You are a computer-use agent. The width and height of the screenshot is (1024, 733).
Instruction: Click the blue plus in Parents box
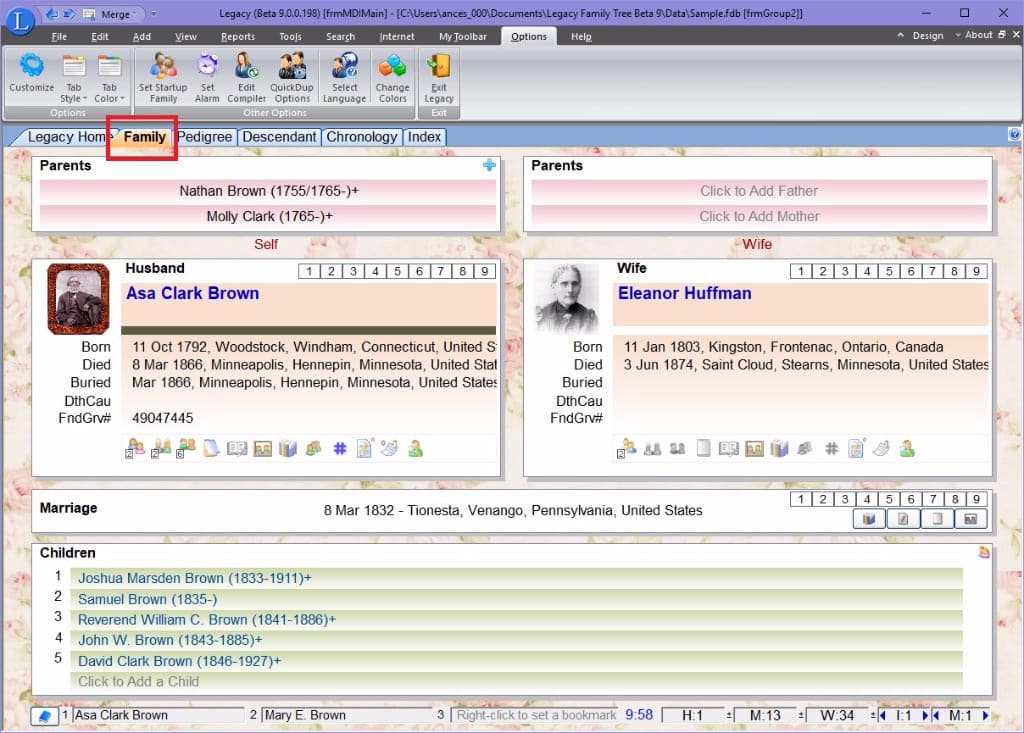pyautogui.click(x=489, y=165)
